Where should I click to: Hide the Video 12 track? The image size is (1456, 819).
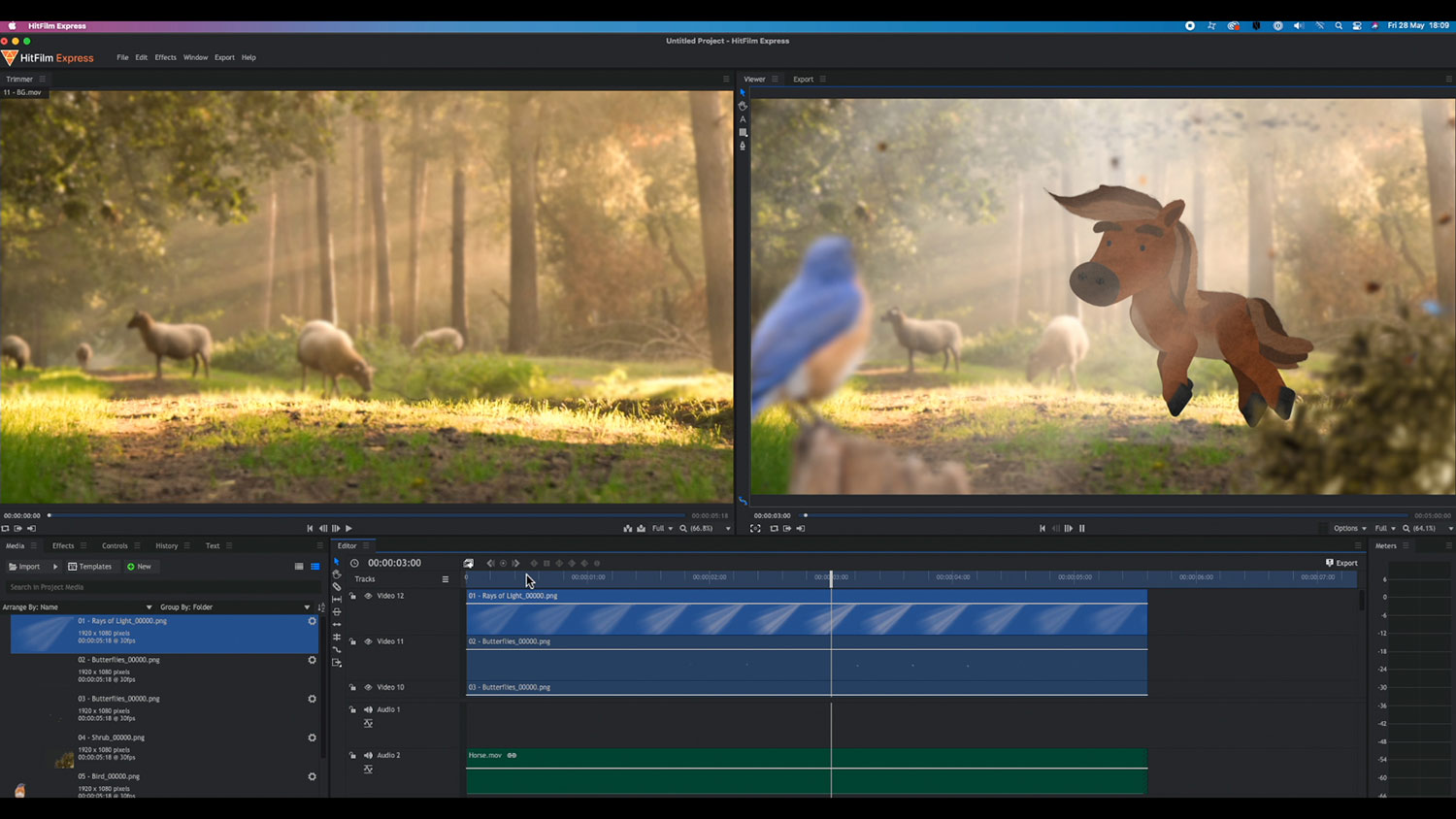click(x=368, y=596)
